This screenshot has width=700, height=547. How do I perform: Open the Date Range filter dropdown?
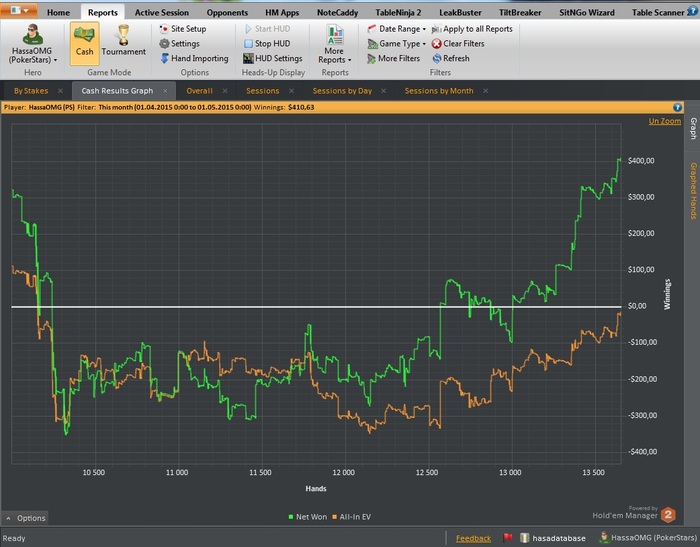[399, 29]
